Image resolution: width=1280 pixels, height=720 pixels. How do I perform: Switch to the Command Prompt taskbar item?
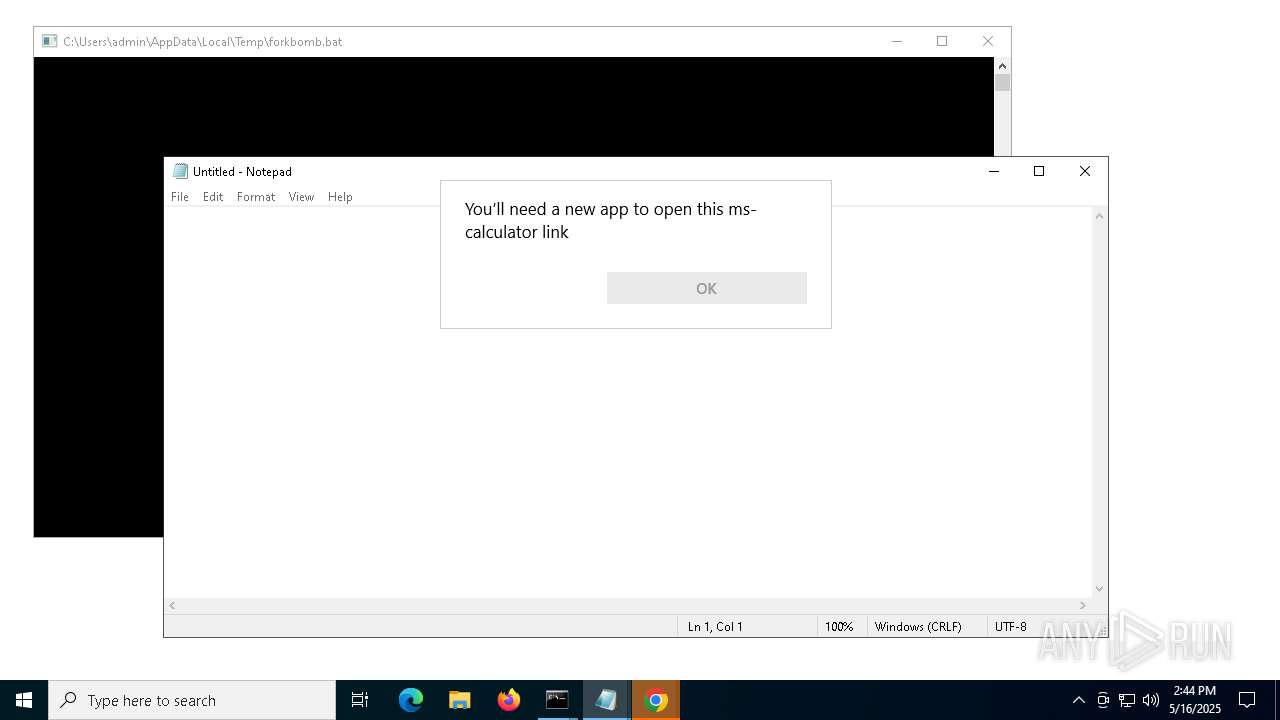[x=558, y=700]
